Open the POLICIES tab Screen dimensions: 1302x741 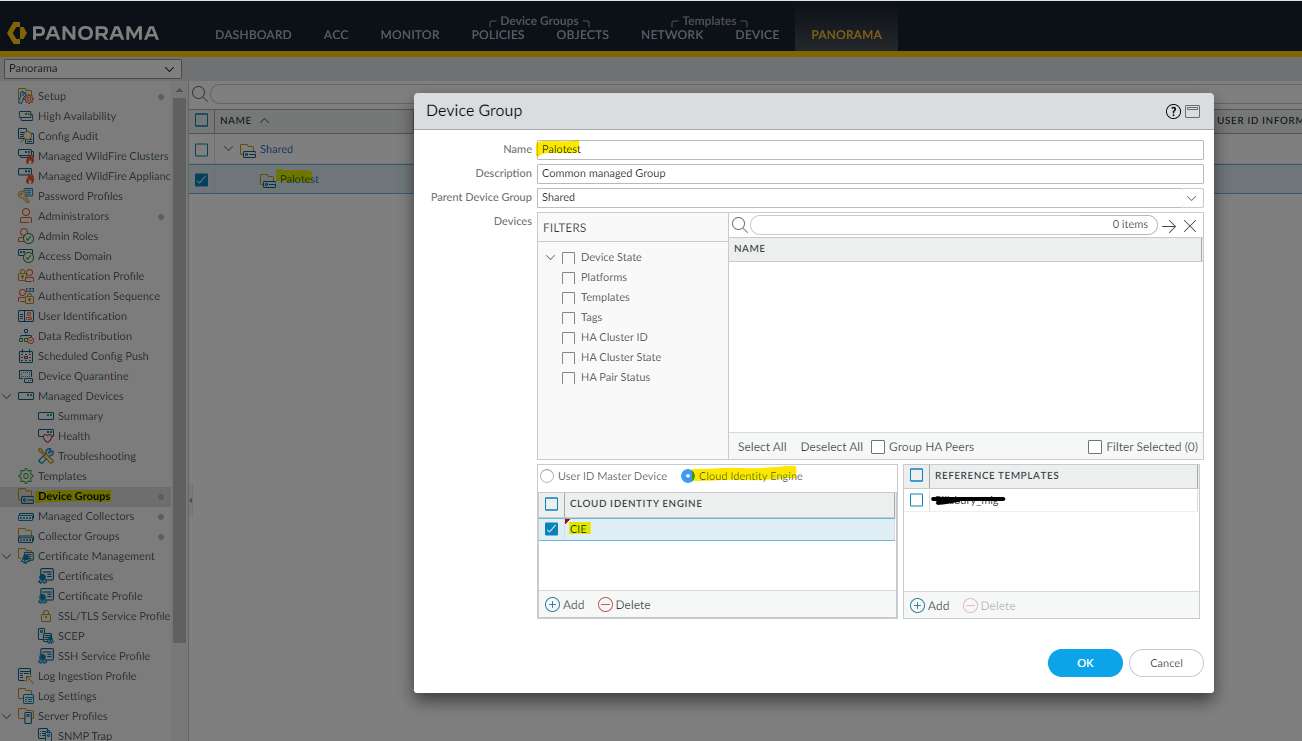[497, 34]
